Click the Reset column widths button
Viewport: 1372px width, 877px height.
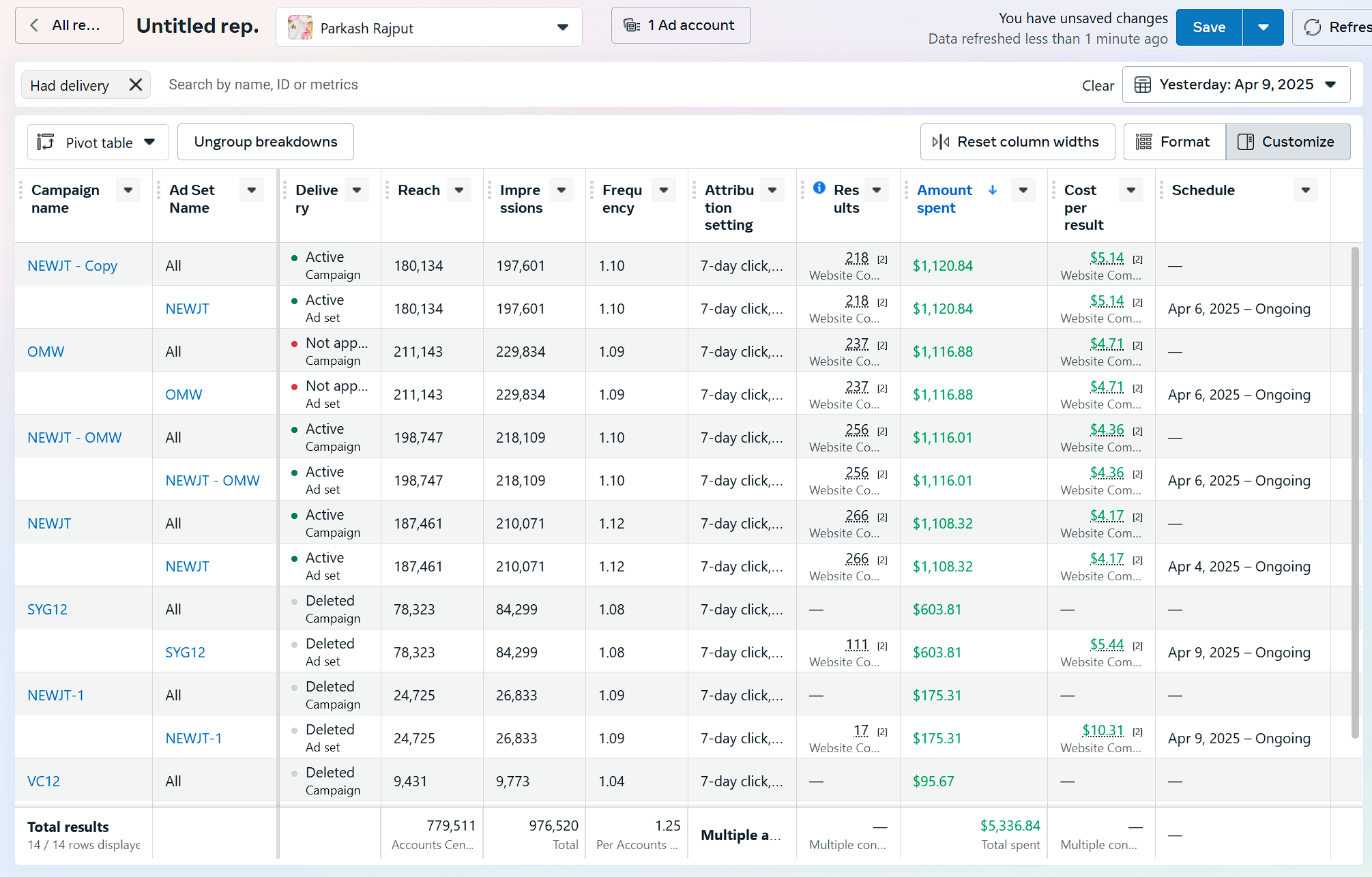click(1017, 142)
